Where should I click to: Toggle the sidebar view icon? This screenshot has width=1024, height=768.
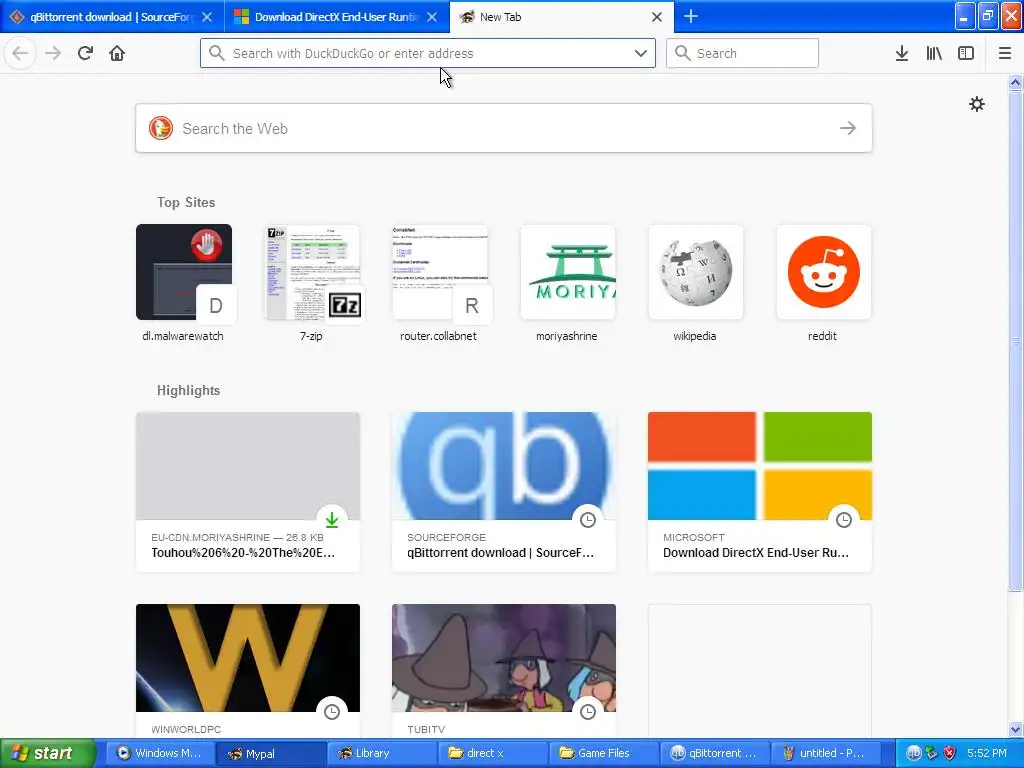(966, 54)
